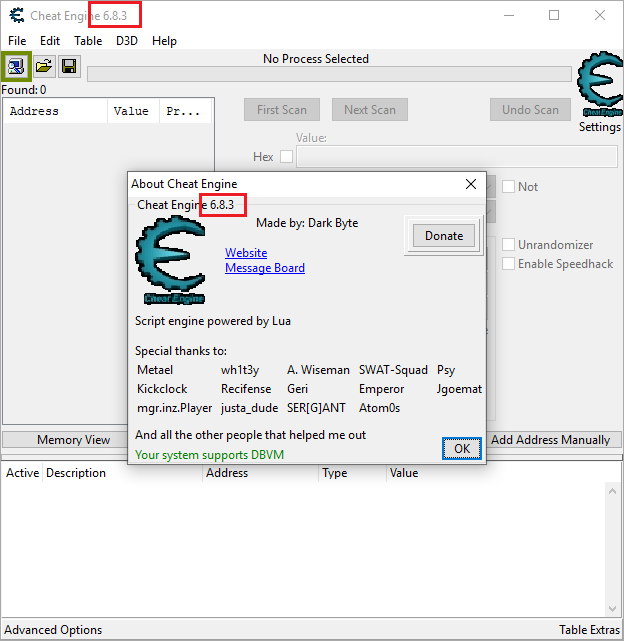
Task: Open the D3D menu
Action: [x=127, y=41]
